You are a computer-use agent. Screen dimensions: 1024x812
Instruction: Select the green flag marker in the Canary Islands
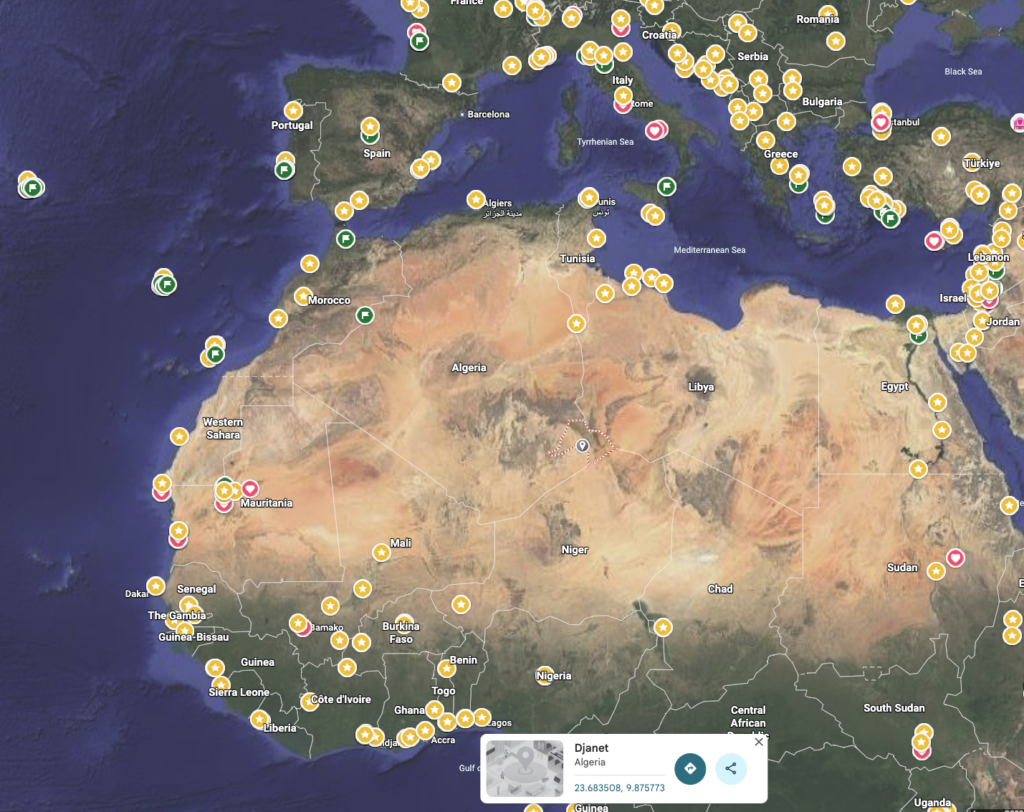[x=215, y=354]
